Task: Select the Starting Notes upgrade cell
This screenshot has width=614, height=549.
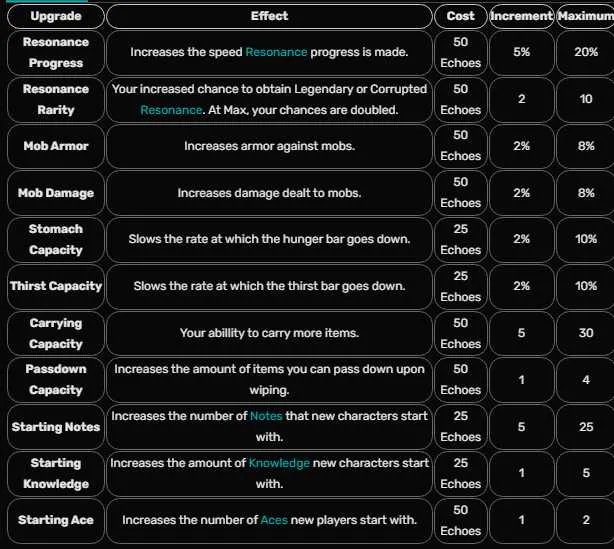Action: point(56,426)
